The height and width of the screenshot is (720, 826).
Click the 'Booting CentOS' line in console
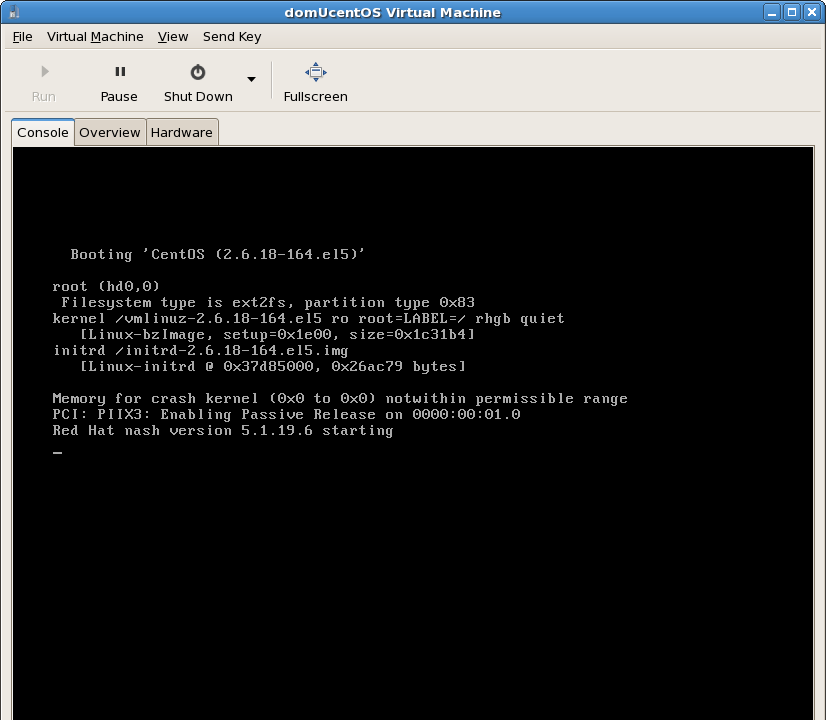click(217, 255)
